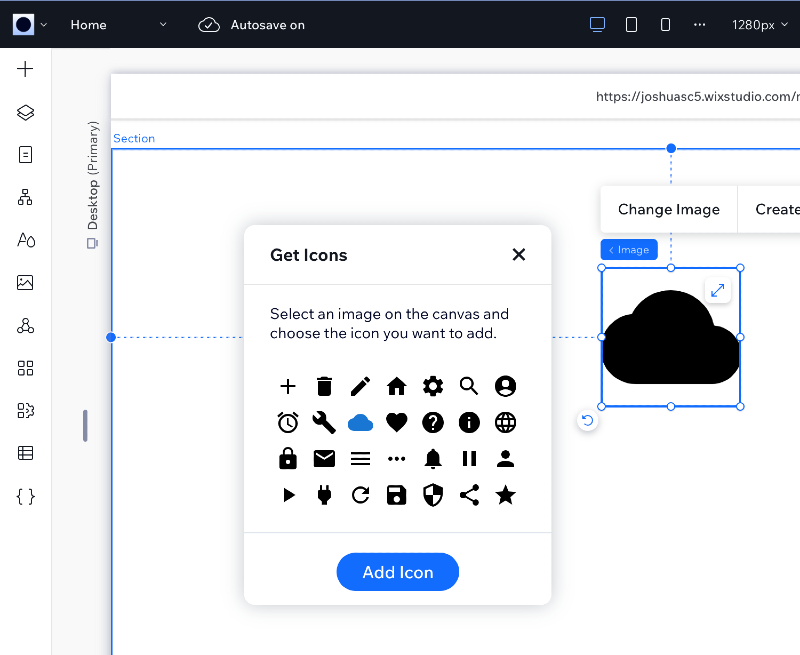The height and width of the screenshot is (655, 800).
Task: Select the question mark help icon
Action: (433, 422)
